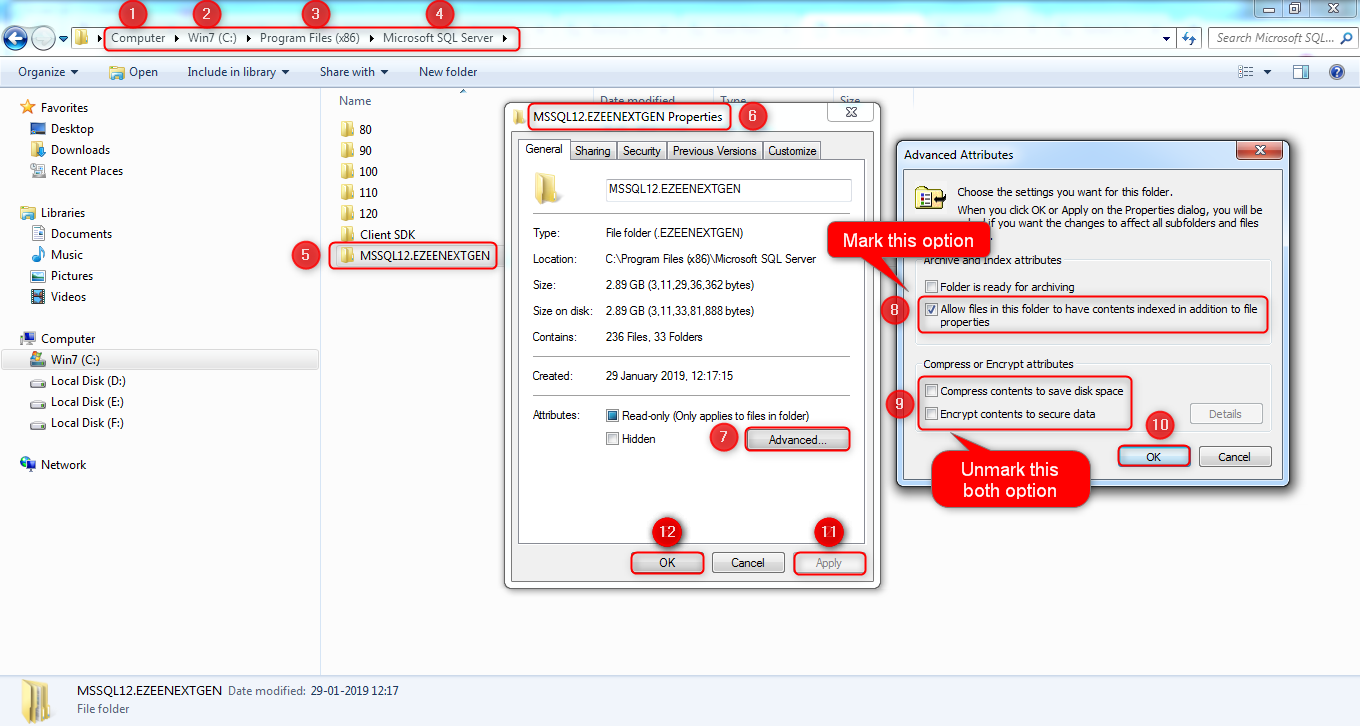Toggle Encrypt contents to secure data

[x=932, y=414]
